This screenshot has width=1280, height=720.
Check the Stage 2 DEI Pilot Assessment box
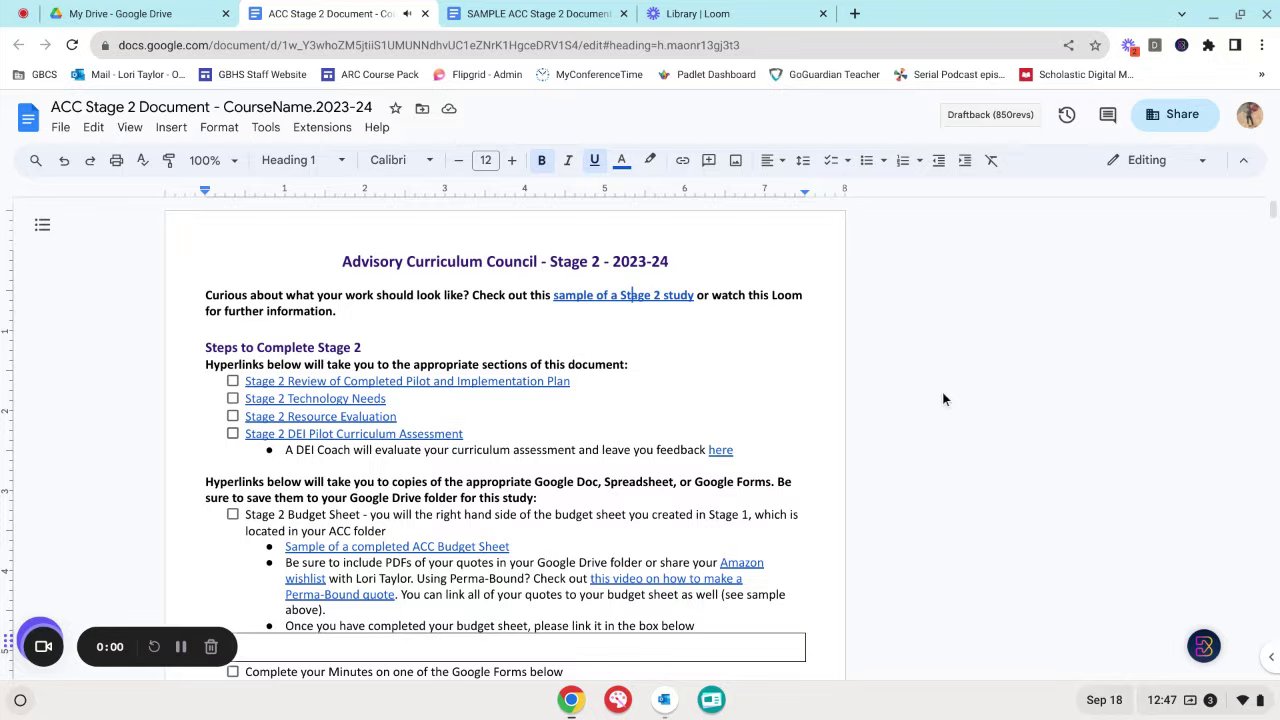point(233,433)
